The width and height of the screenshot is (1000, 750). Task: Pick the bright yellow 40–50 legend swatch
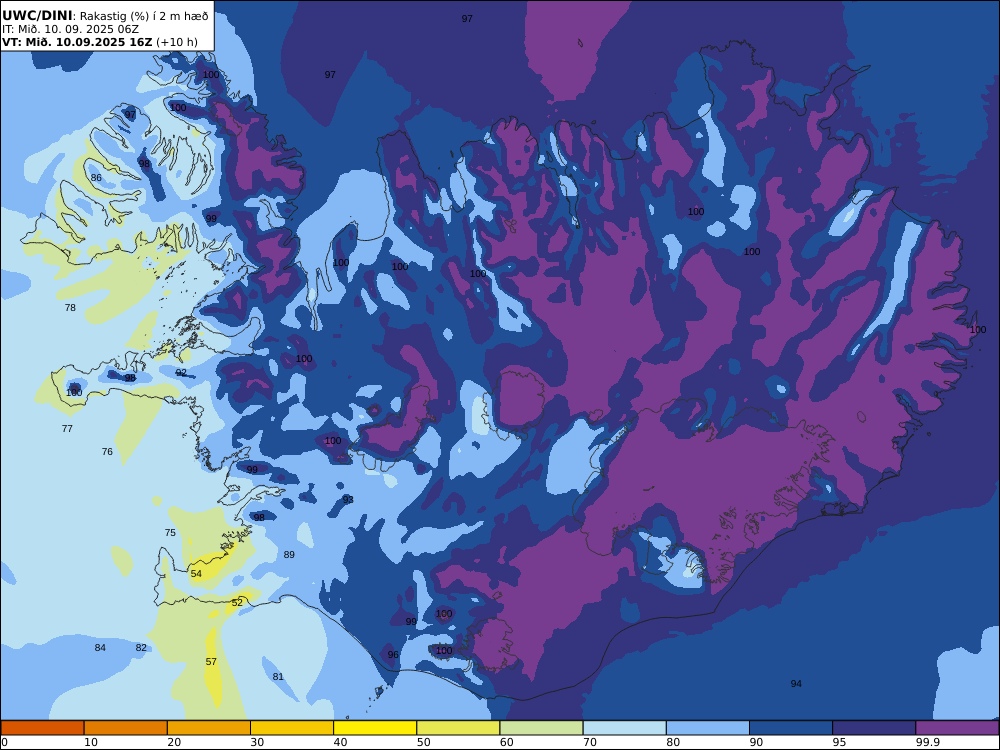point(375,728)
